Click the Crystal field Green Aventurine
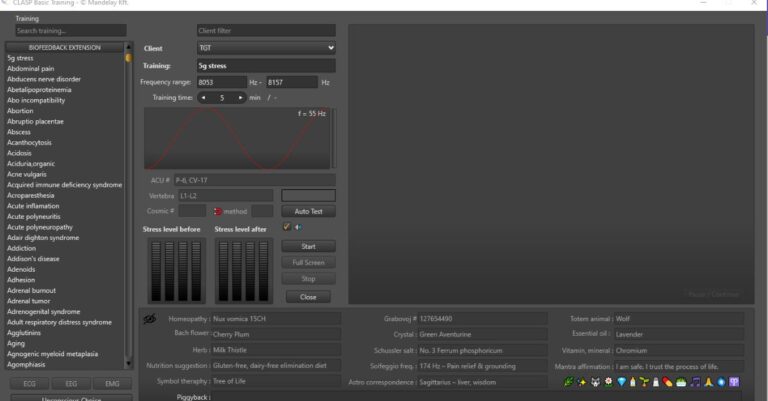The image size is (768, 401). (x=483, y=334)
